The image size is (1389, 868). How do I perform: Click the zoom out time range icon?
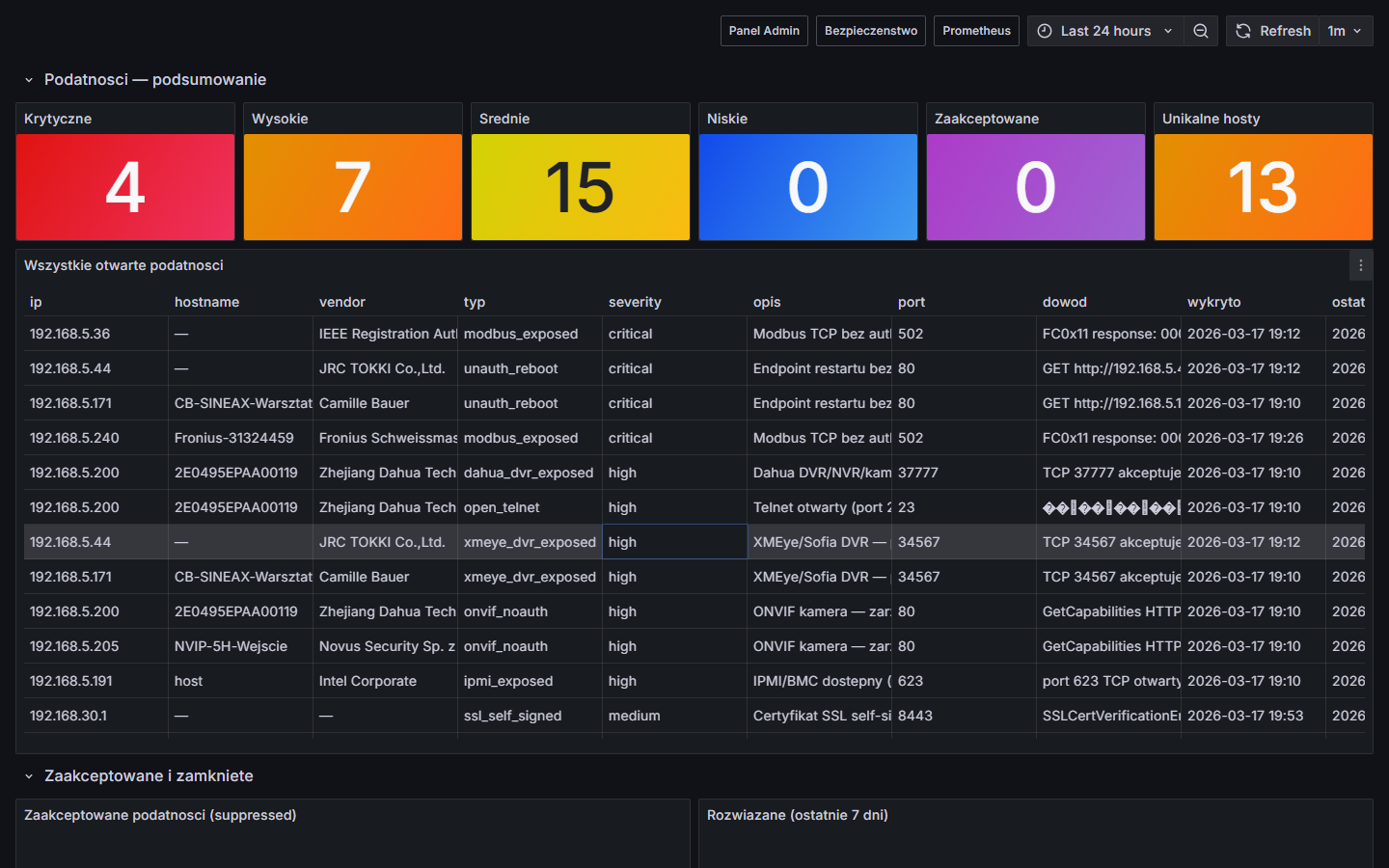pos(1201,31)
